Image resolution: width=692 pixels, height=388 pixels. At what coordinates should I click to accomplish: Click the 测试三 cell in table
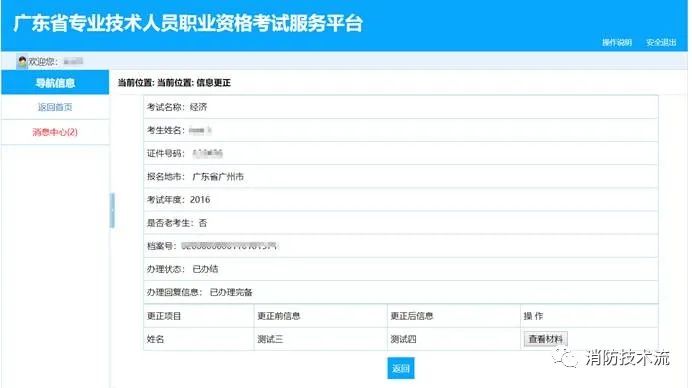click(320, 339)
